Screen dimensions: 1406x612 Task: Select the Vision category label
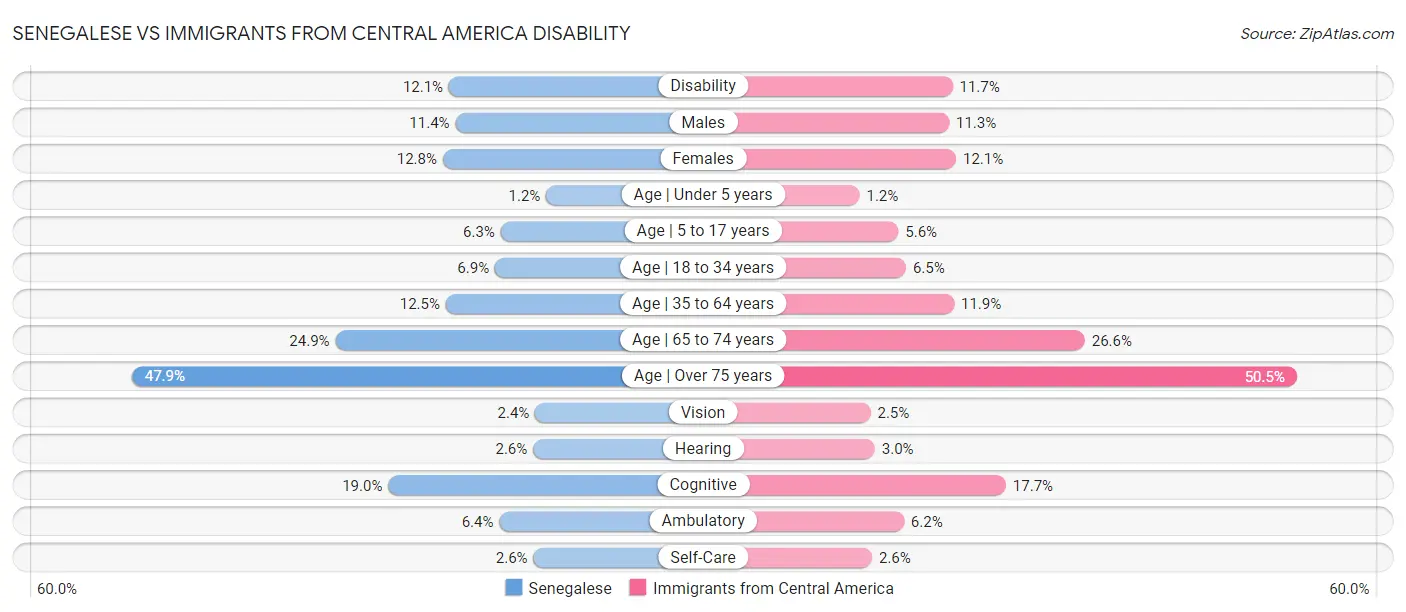click(703, 412)
